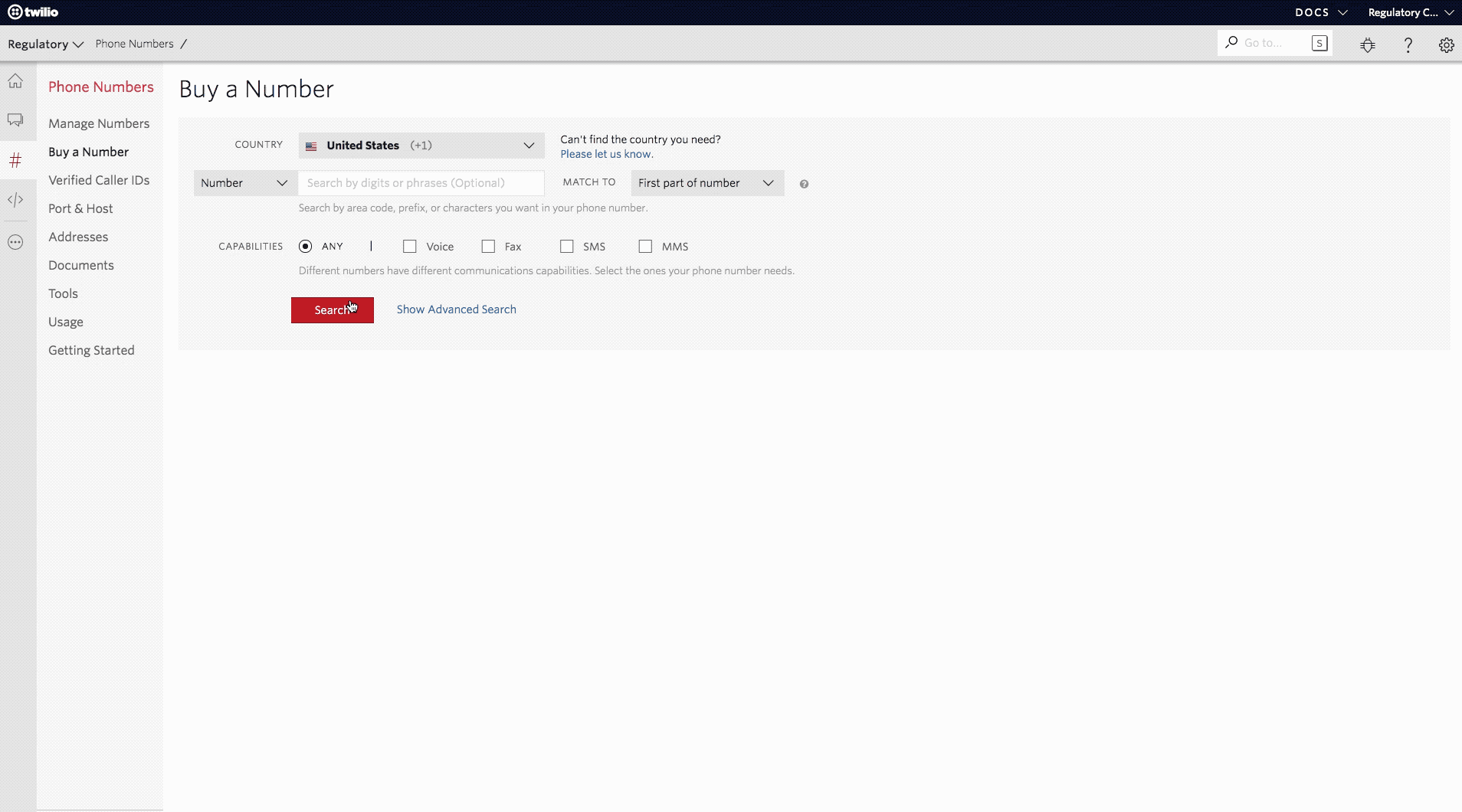
Task: Click the red Search button
Action: click(333, 310)
